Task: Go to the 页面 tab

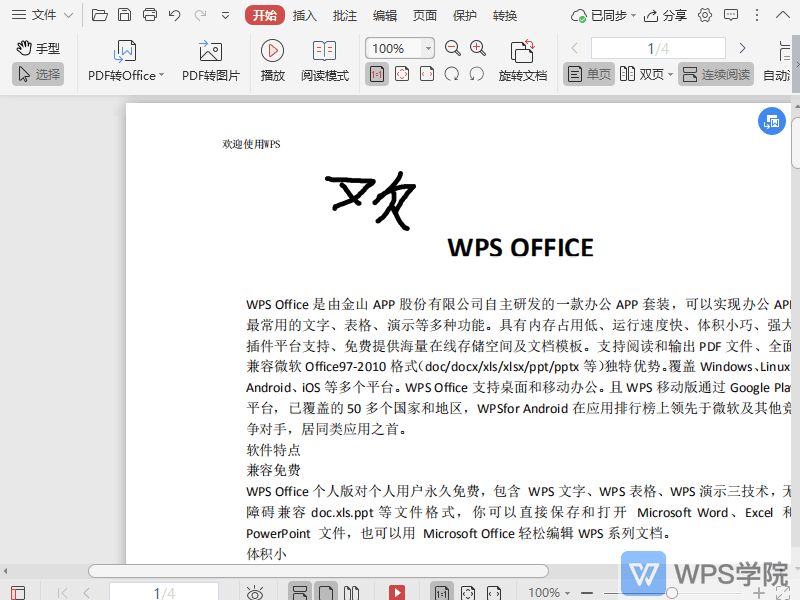Action: coord(424,16)
